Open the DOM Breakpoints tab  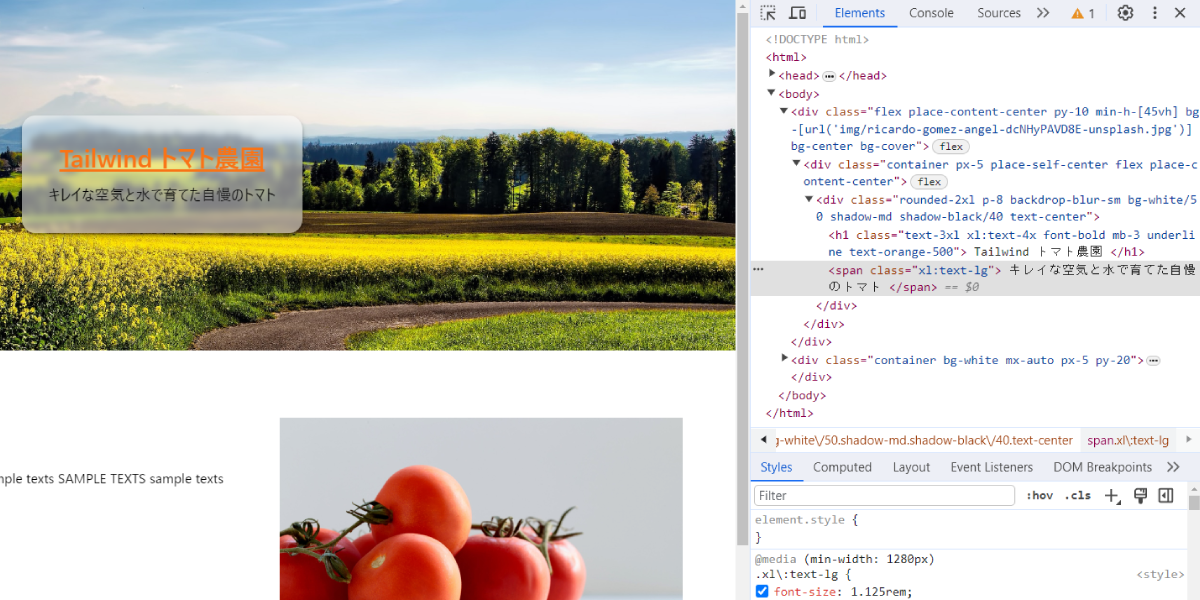pyautogui.click(x=1102, y=467)
